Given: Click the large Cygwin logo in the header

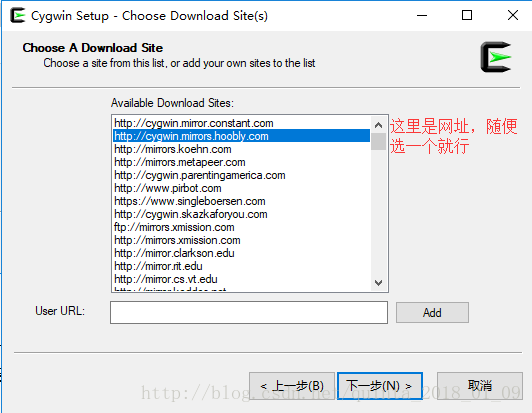Looking at the screenshot, I should coord(496,57).
